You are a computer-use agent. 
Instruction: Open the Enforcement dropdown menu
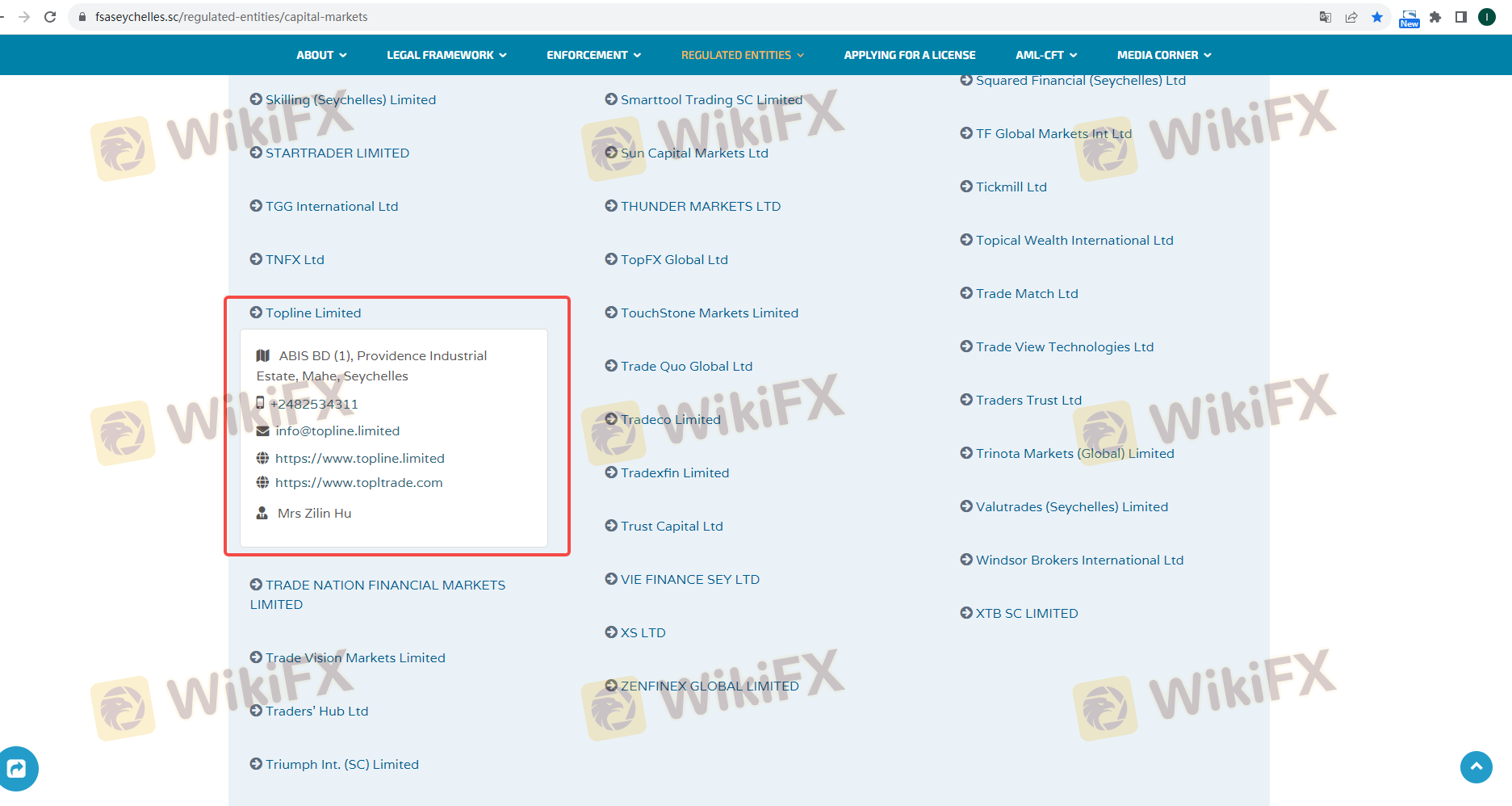pyautogui.click(x=593, y=55)
